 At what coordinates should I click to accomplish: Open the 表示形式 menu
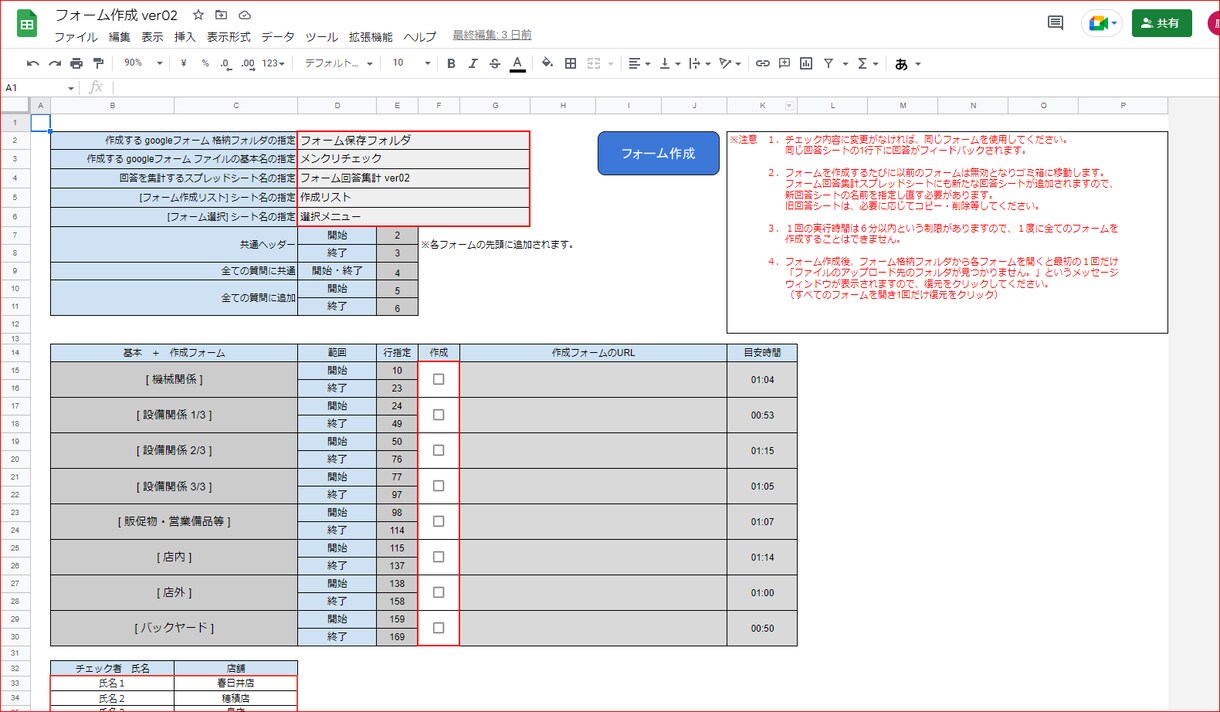point(228,37)
